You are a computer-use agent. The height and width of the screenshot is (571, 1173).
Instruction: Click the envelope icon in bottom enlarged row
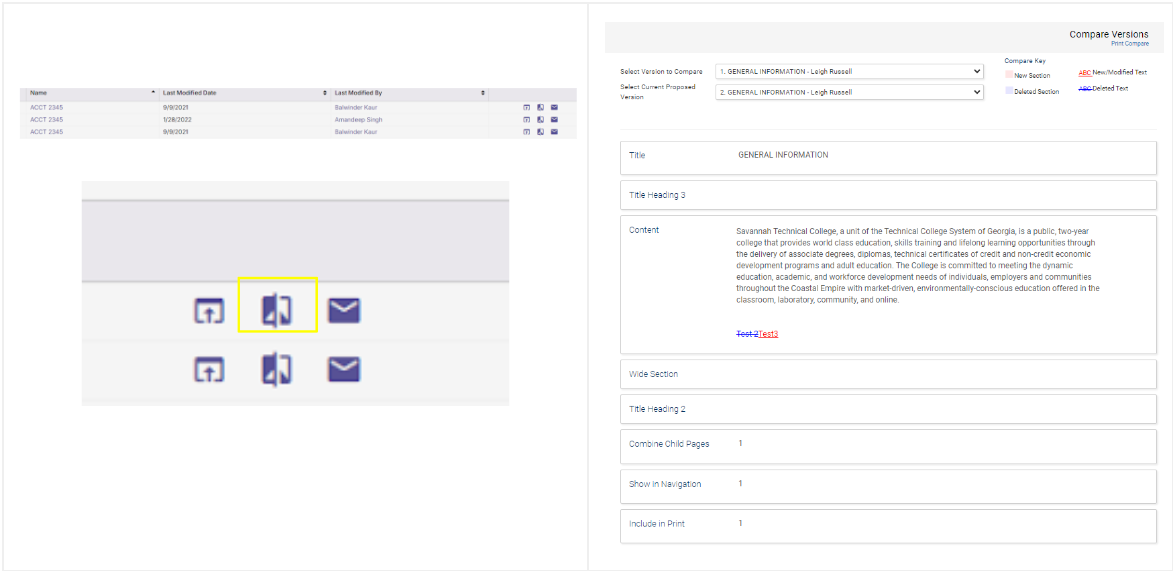click(x=344, y=370)
